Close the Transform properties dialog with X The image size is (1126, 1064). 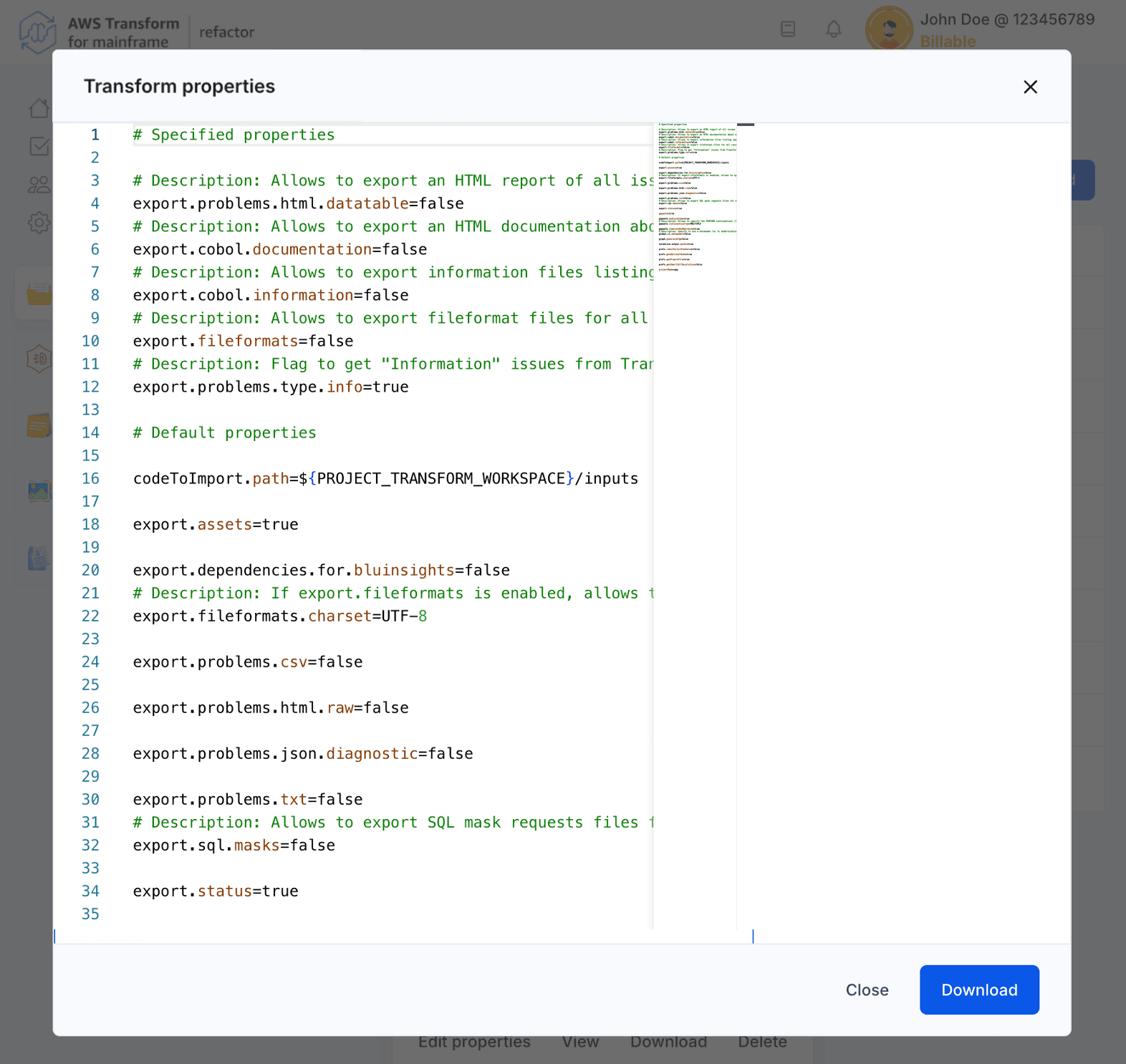point(1030,87)
